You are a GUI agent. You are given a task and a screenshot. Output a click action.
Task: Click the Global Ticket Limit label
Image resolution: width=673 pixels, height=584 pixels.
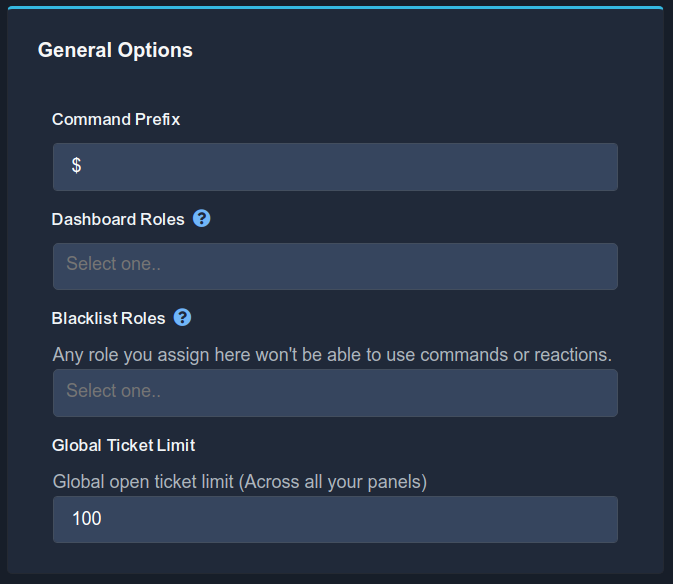pyautogui.click(x=123, y=445)
